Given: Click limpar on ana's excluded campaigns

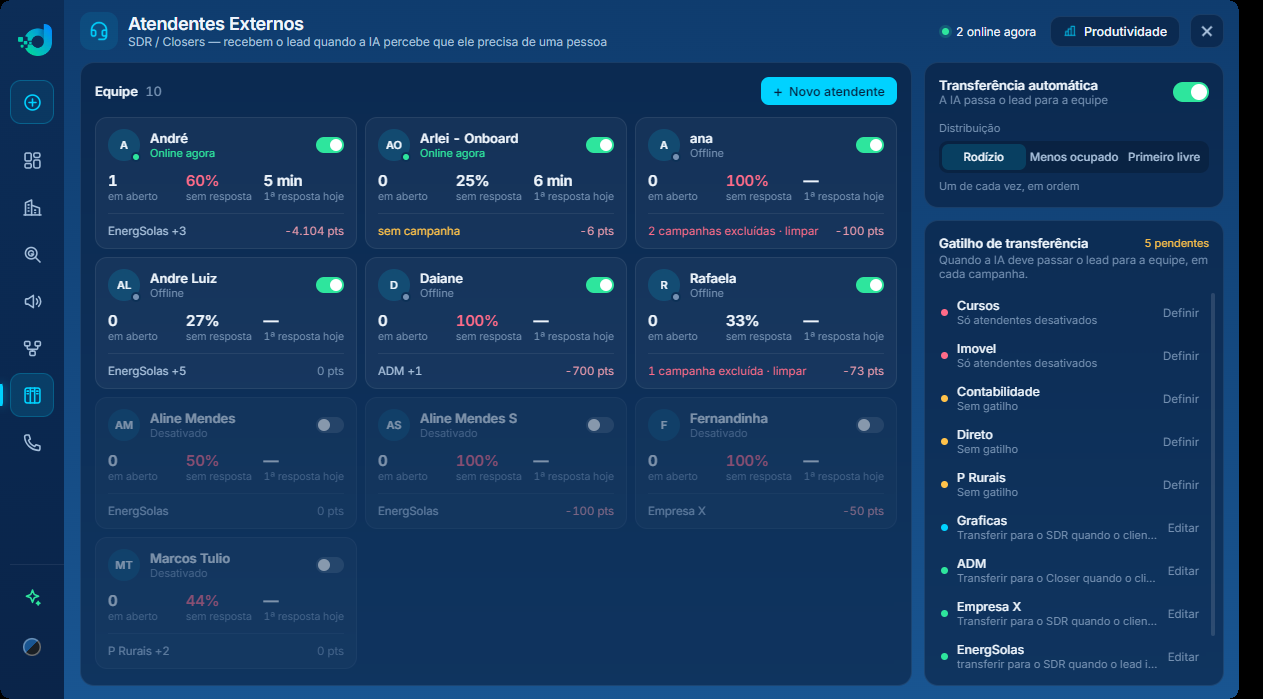Looking at the screenshot, I should point(801,231).
